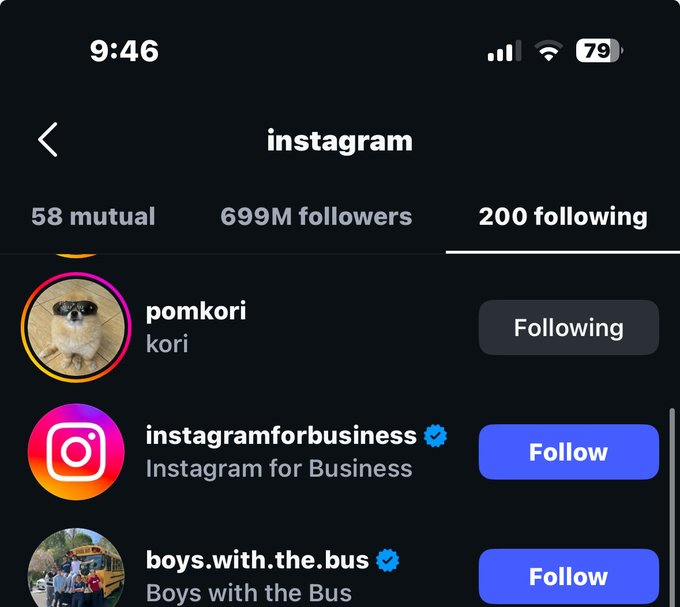
Task: Select the 200 following tab
Action: coord(563,216)
